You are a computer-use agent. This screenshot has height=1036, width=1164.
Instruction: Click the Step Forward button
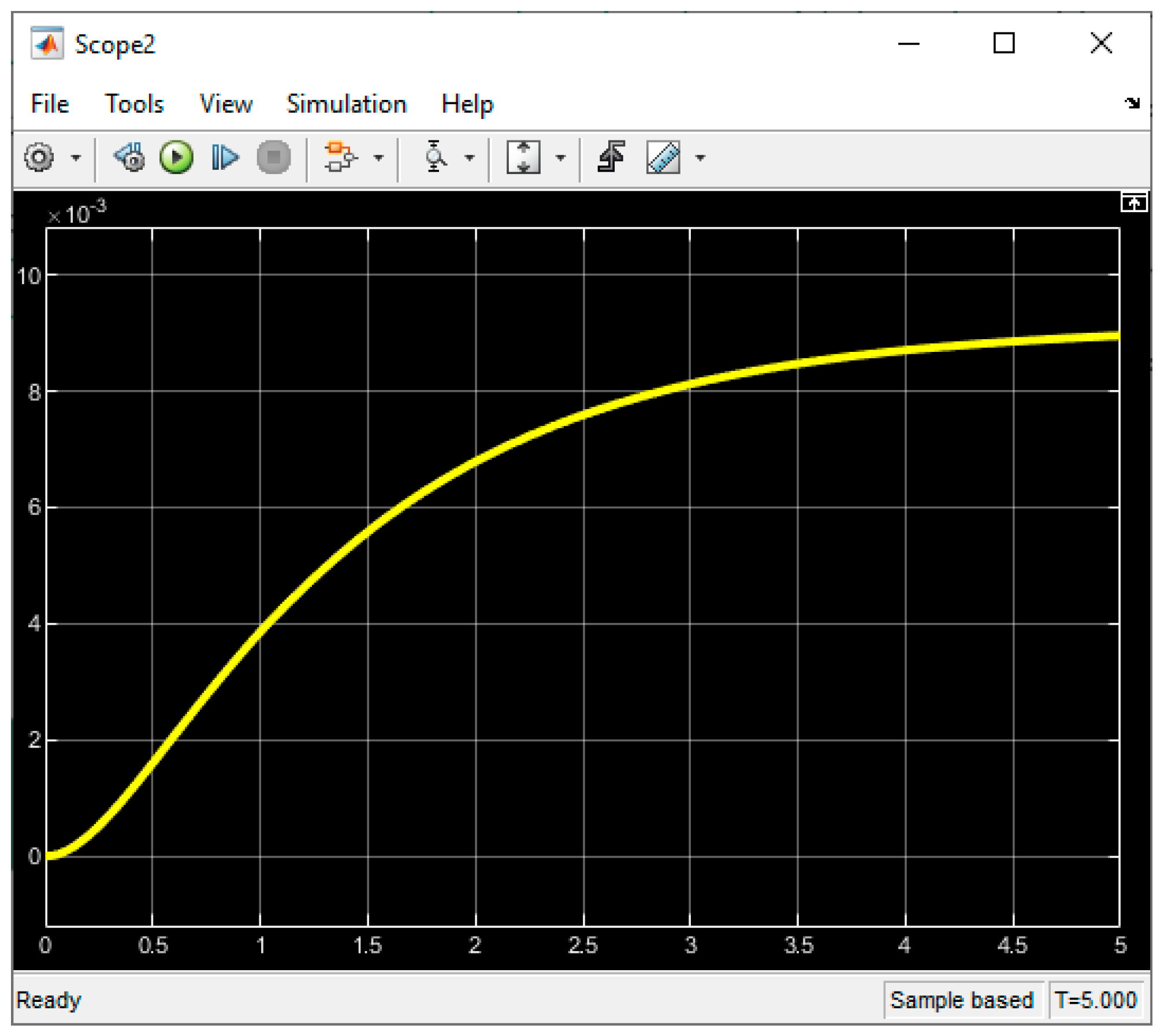225,157
